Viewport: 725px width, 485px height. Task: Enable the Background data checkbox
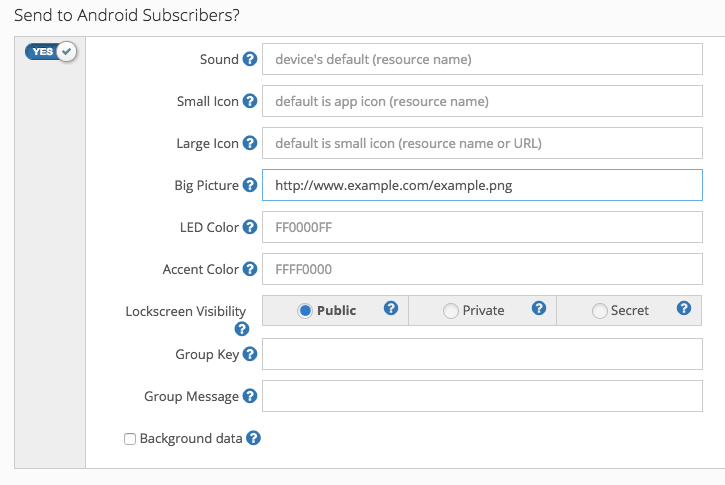coord(130,439)
